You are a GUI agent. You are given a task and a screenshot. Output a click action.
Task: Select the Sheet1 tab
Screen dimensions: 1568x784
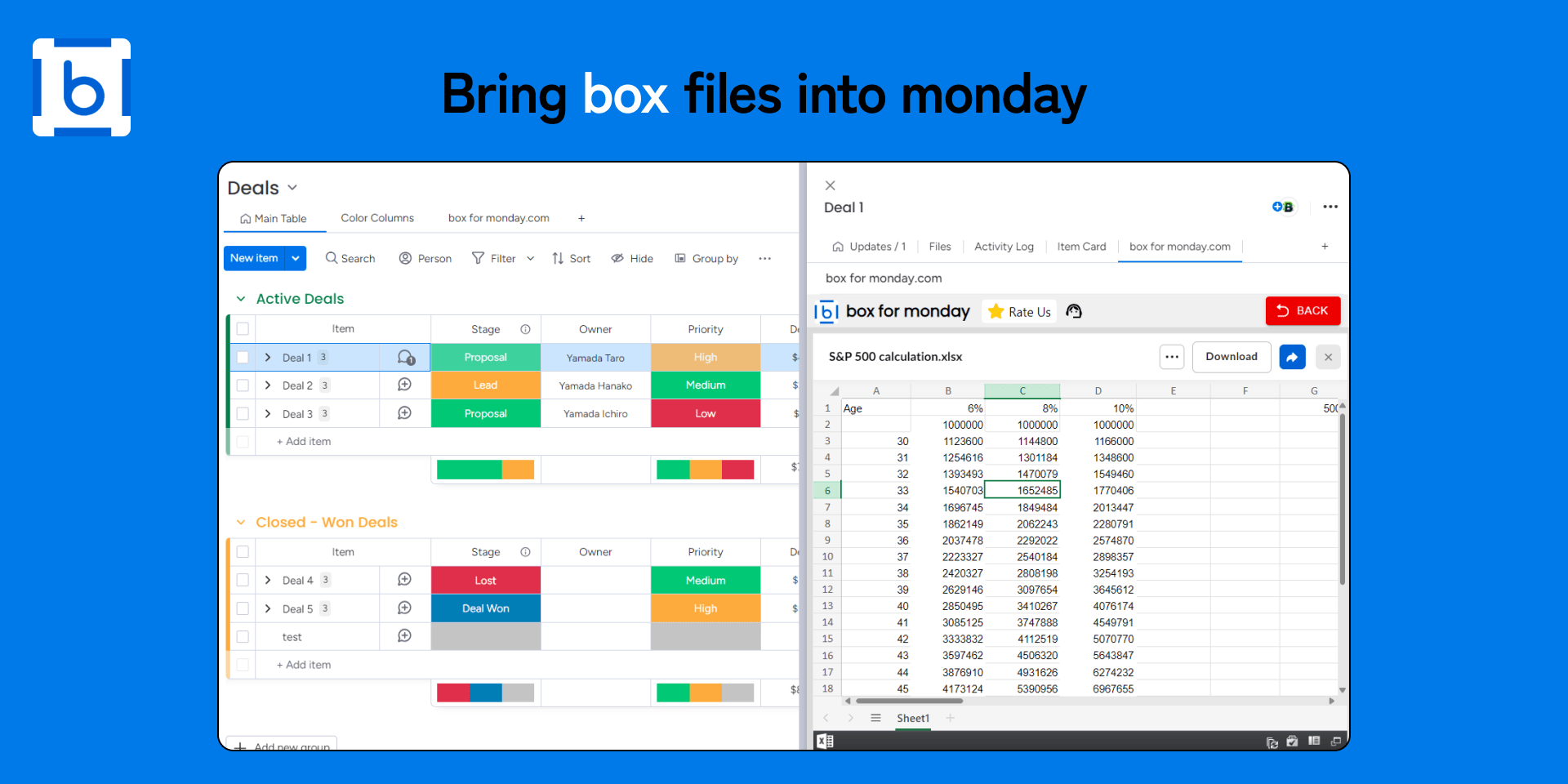coord(913,718)
